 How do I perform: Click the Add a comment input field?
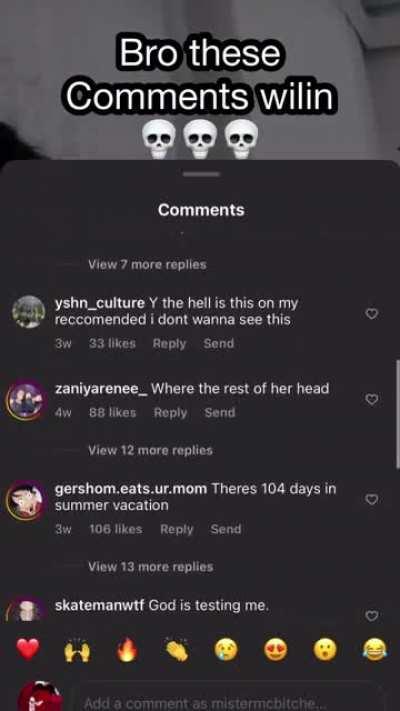pyautogui.click(x=231, y=702)
